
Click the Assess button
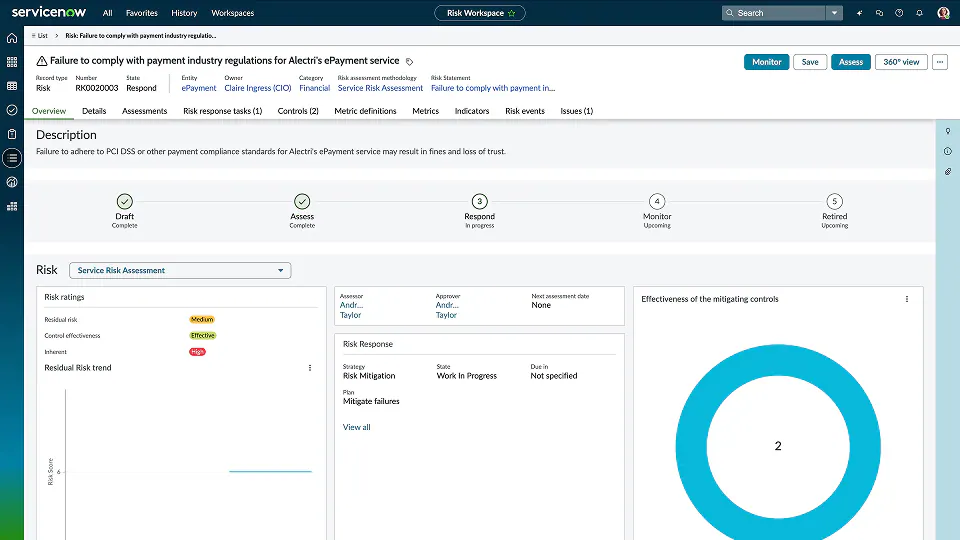click(850, 62)
